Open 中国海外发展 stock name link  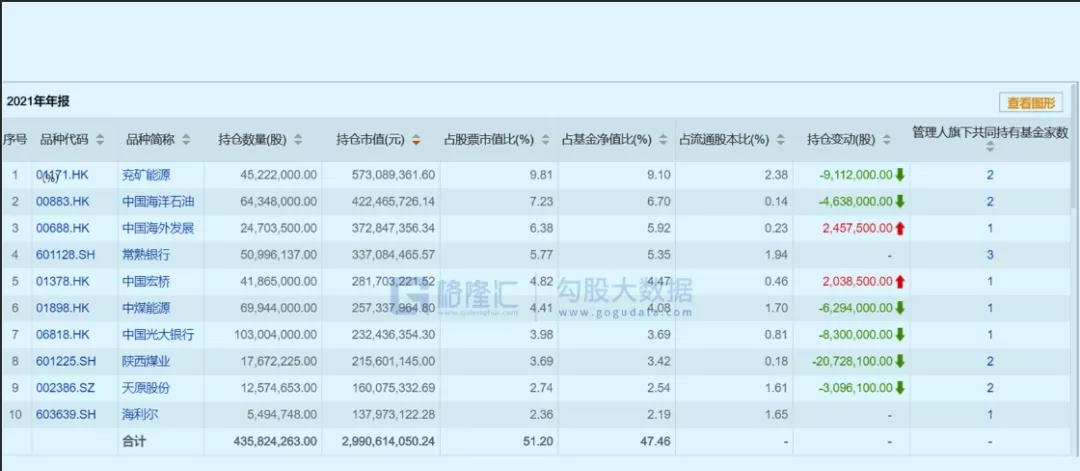pyautogui.click(x=158, y=228)
